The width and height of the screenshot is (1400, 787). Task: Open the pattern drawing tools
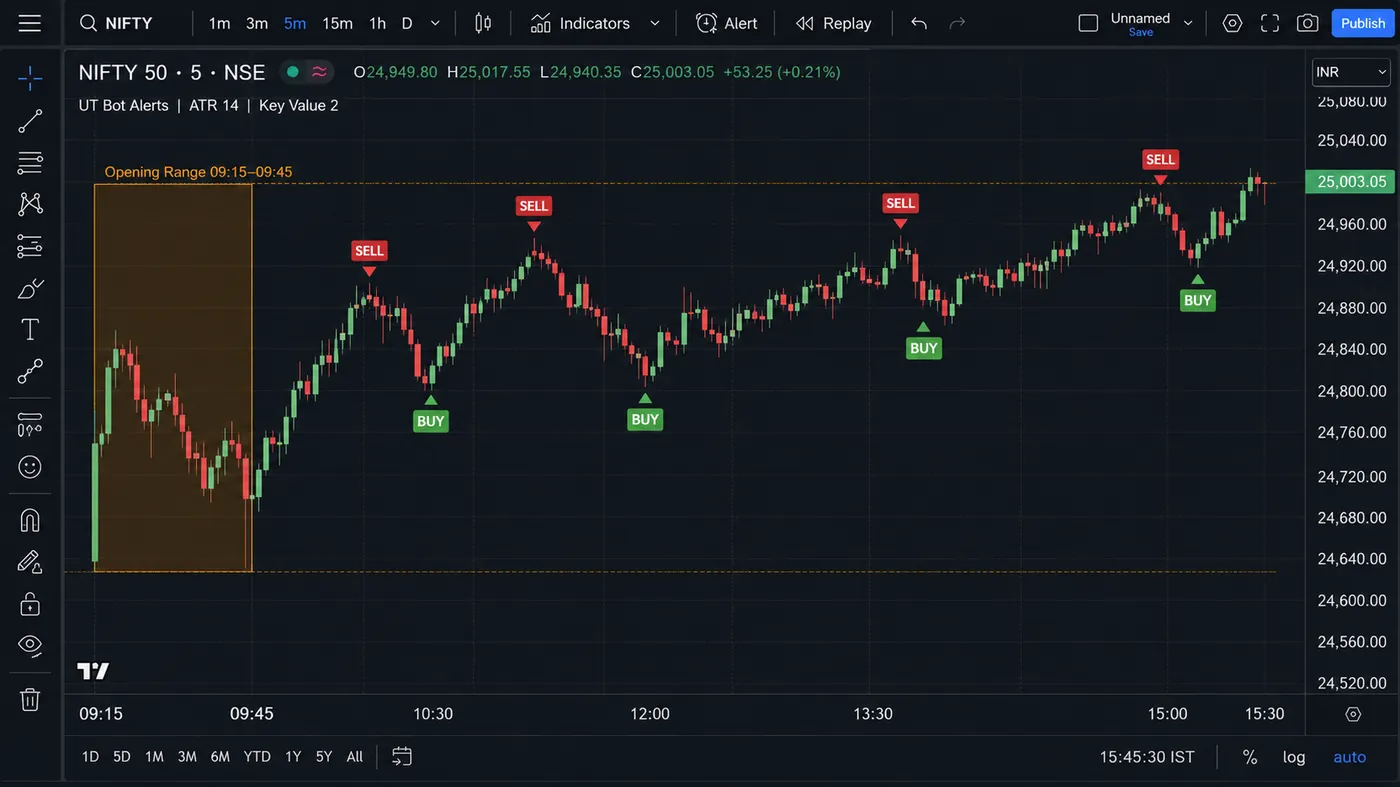[x=30, y=204]
